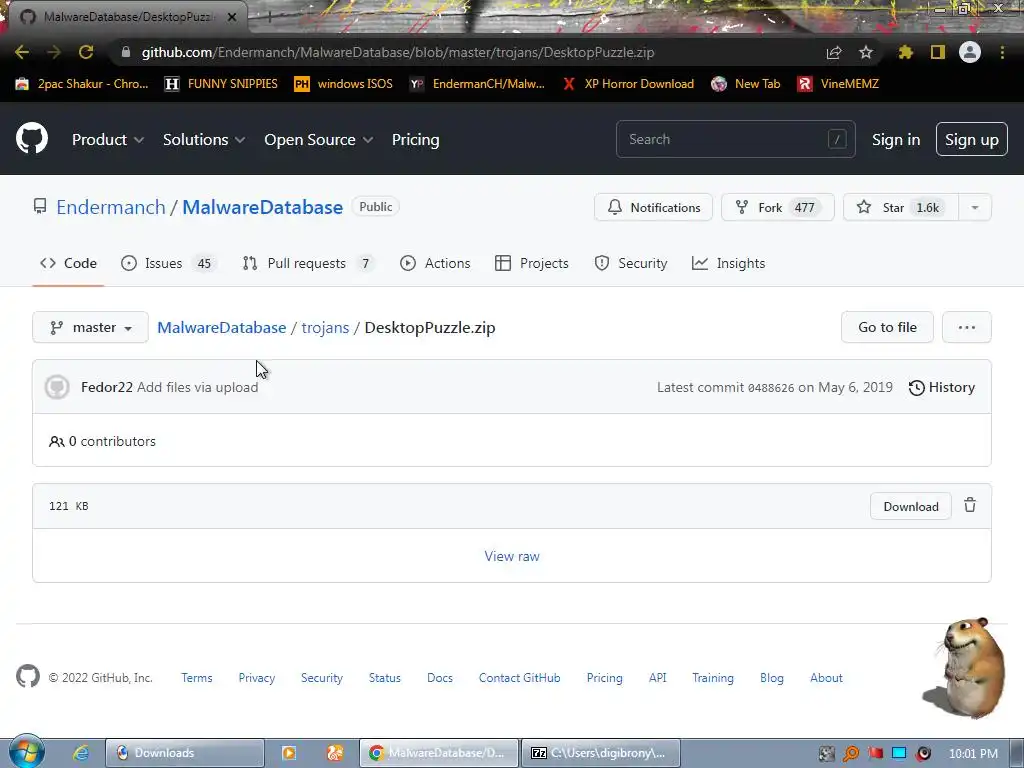
Task: Fork the repository
Action: point(777,208)
